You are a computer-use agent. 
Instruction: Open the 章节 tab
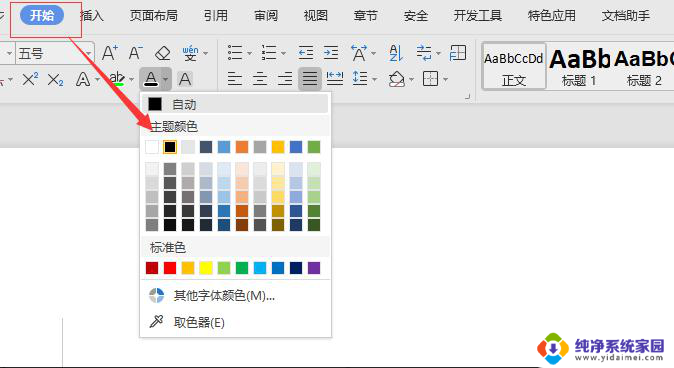365,16
